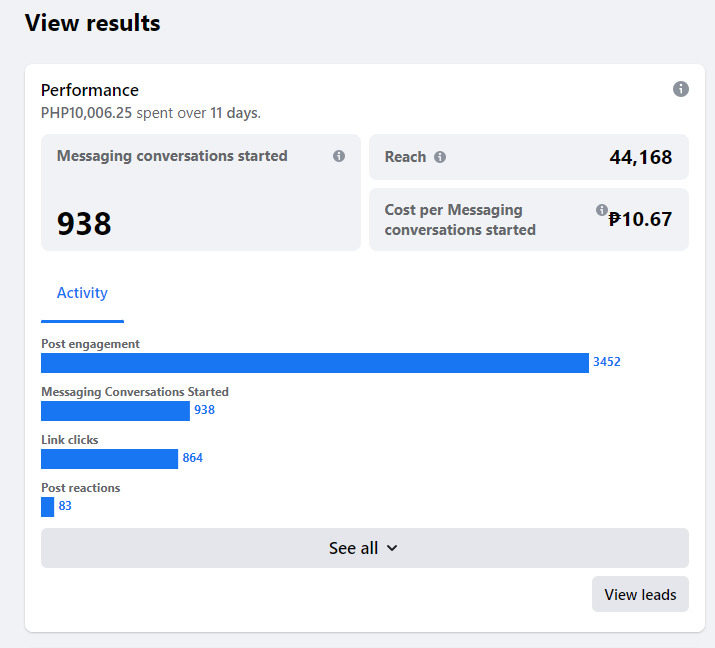The image size is (715, 648).
Task: Switch to the Activity tab
Action: tap(82, 293)
